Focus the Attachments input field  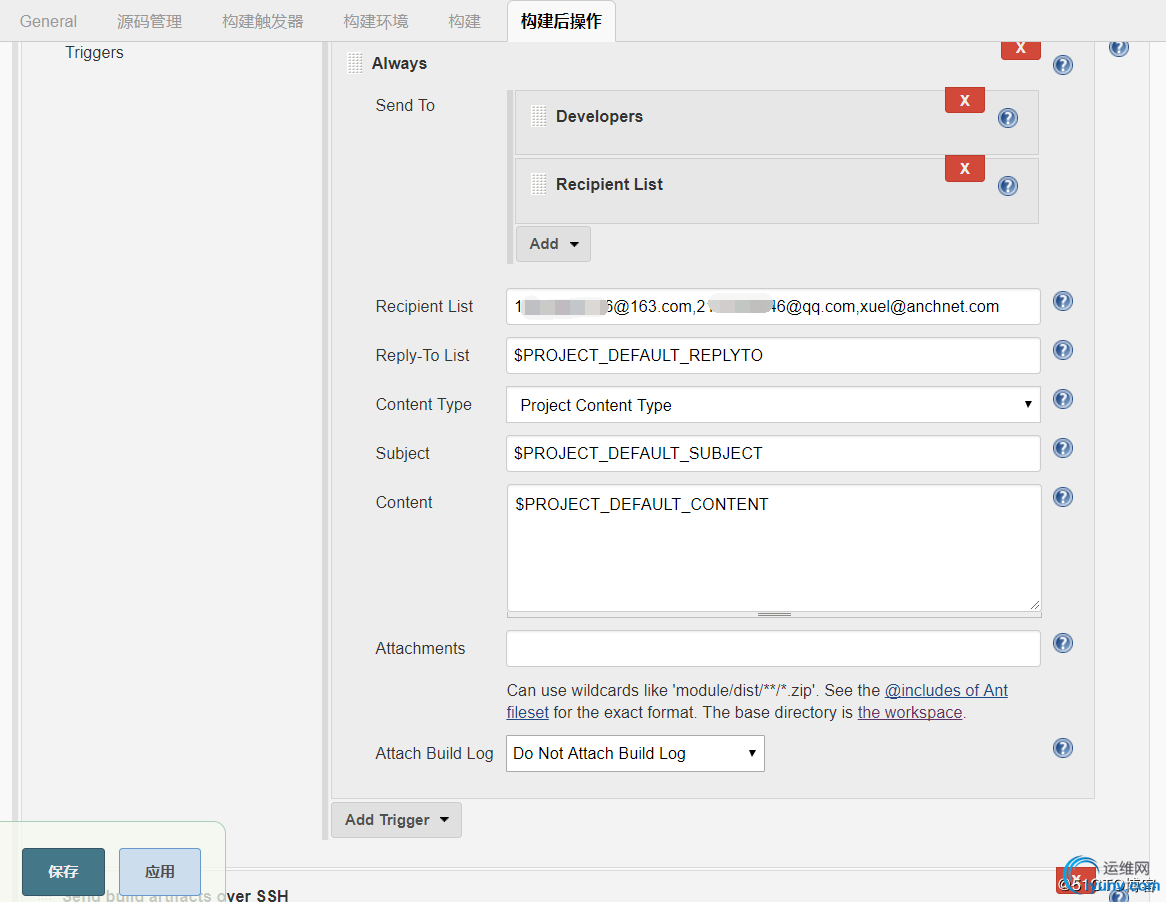click(773, 648)
